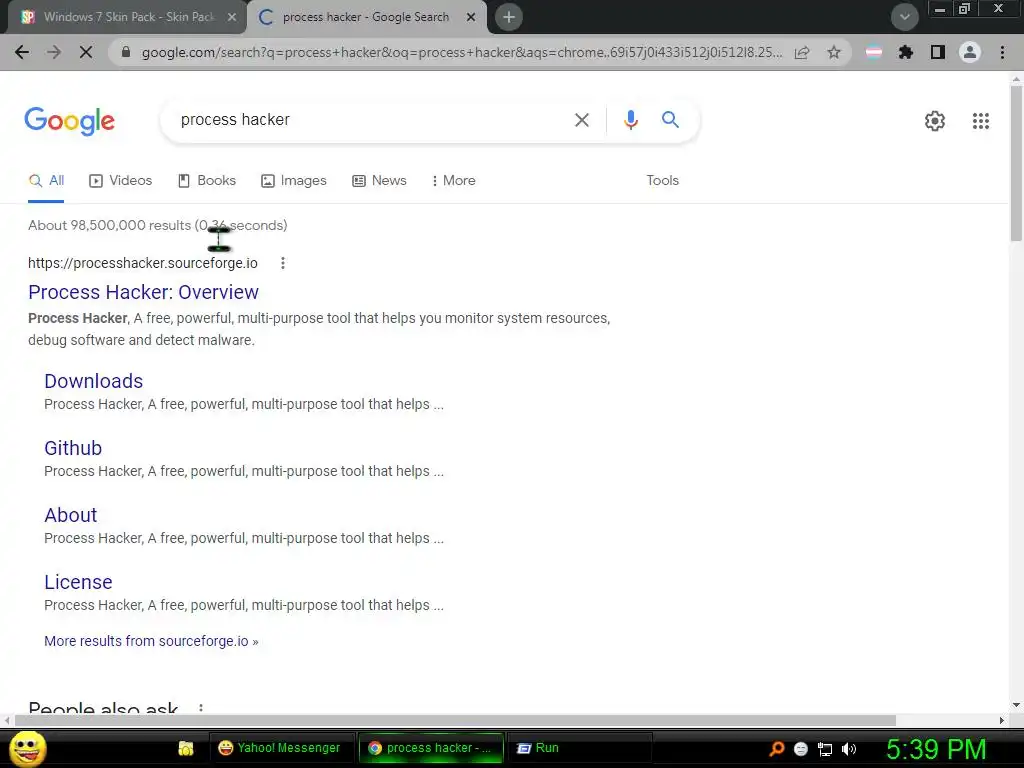Switch to Yahoo! Messenger on the taskbar

pyautogui.click(x=280, y=748)
